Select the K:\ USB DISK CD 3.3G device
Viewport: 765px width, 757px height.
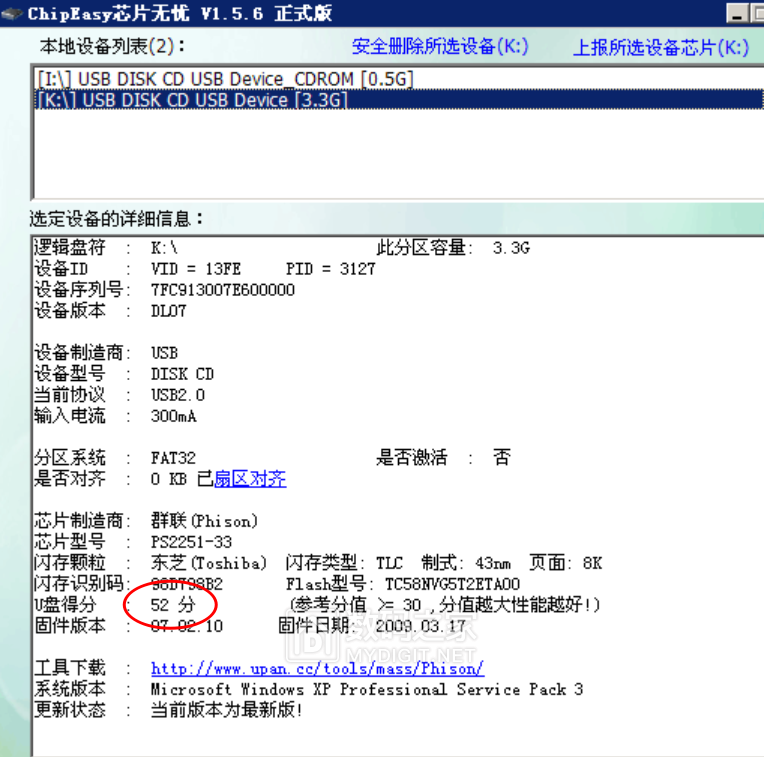399,100
